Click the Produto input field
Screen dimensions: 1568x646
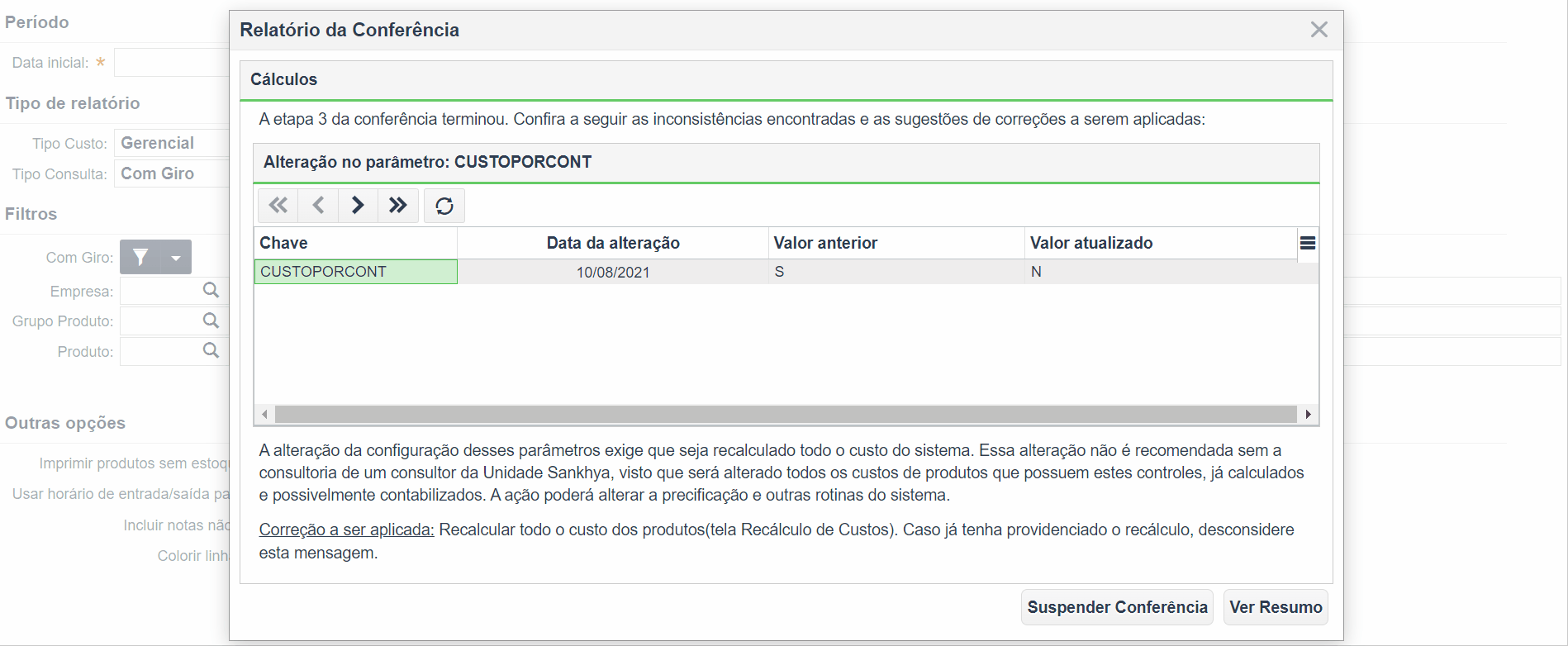161,352
